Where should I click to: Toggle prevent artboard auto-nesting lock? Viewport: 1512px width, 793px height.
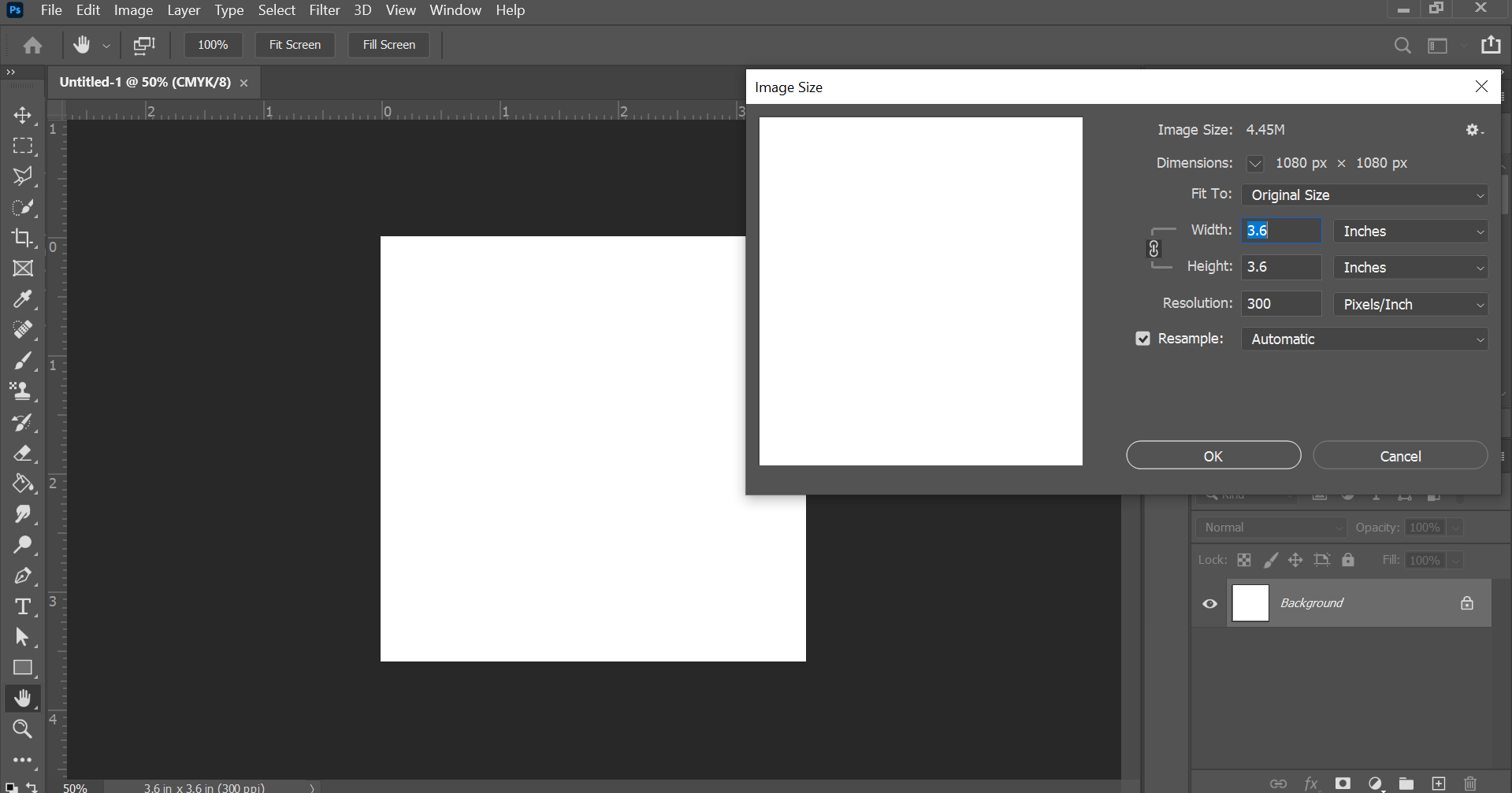1322,560
